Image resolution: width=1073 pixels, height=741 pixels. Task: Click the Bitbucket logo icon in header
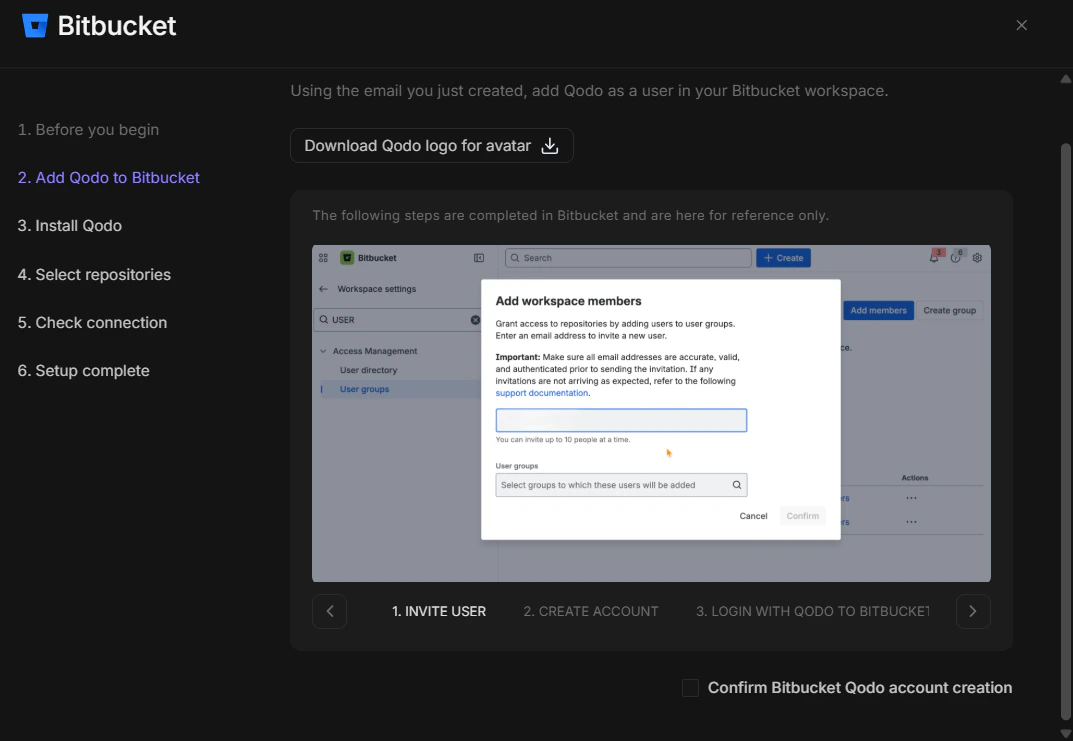tap(35, 25)
